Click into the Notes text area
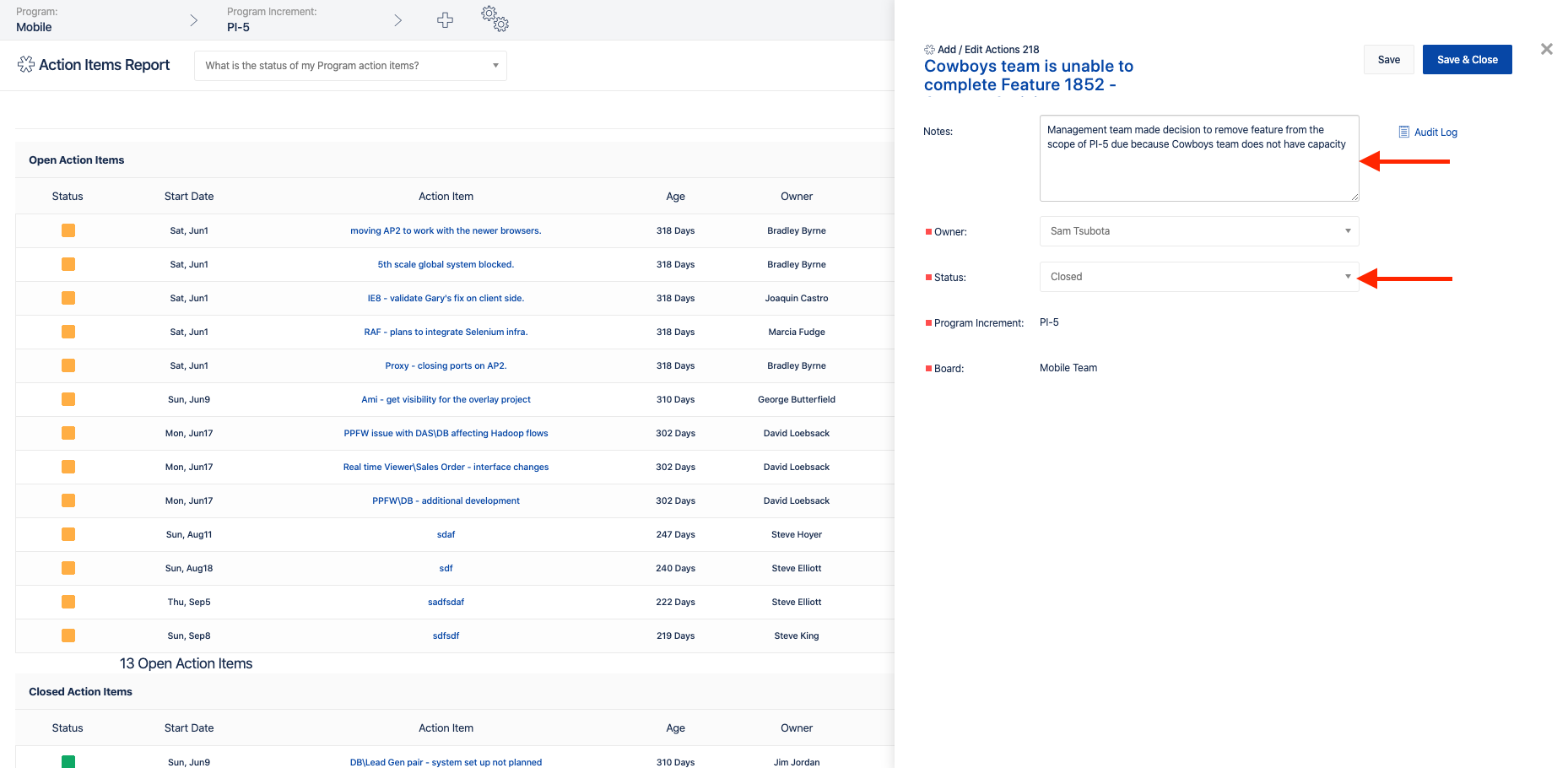 pos(1199,159)
